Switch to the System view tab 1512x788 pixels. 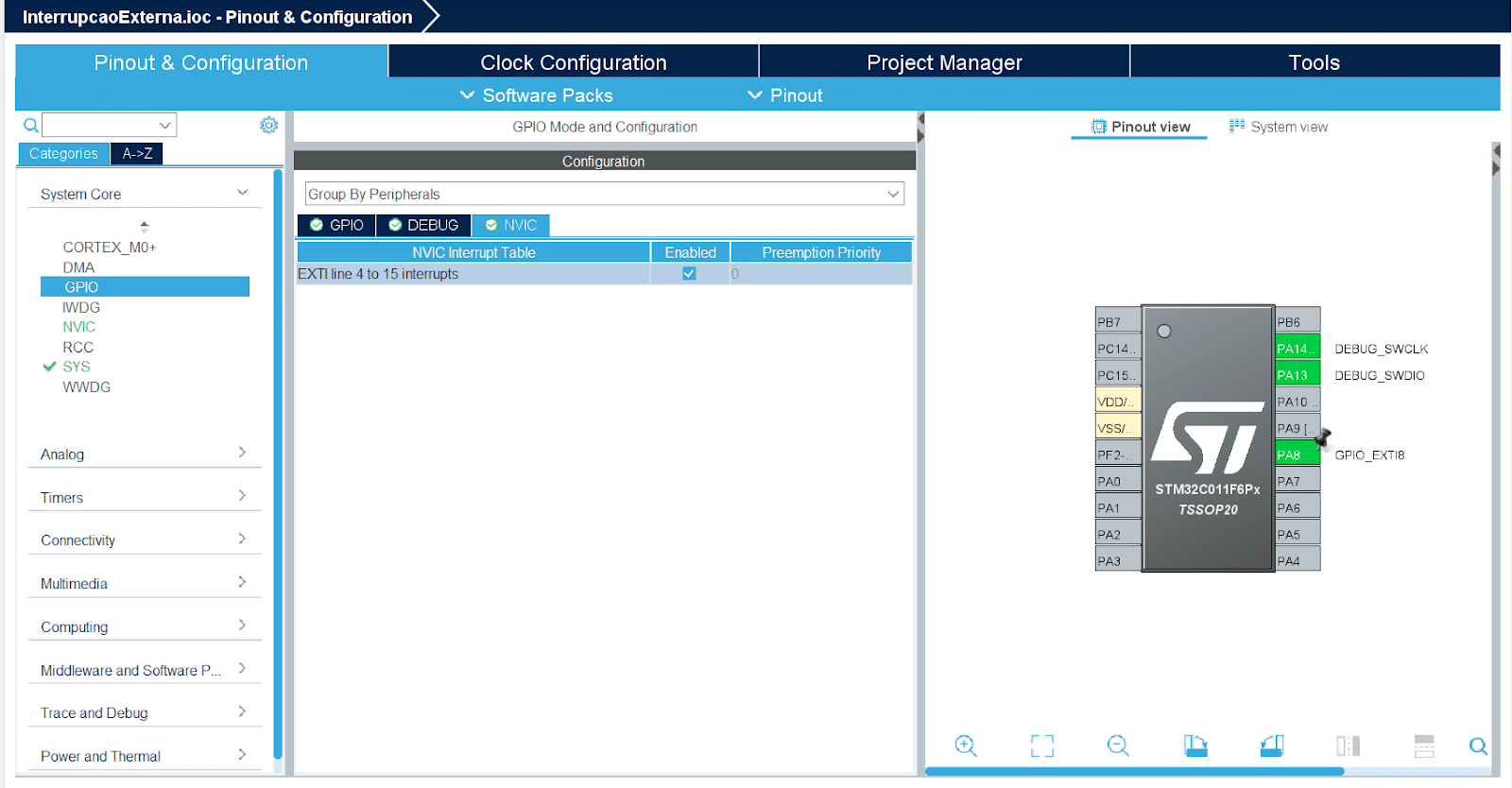coord(1279,127)
